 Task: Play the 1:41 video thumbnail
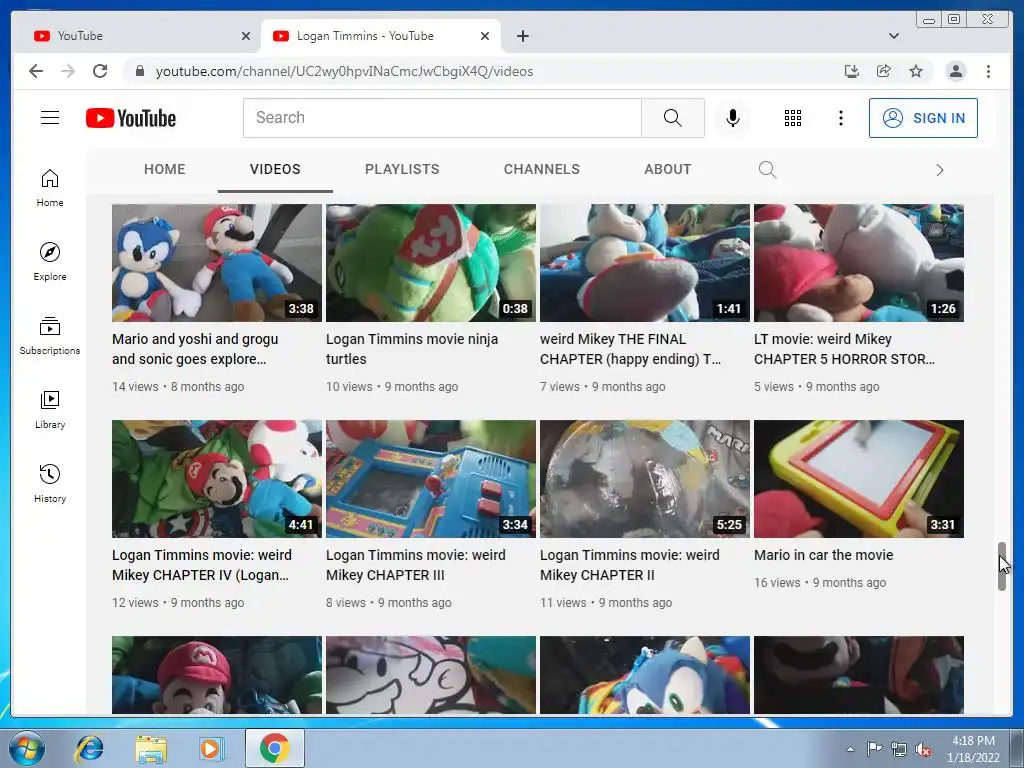pos(645,263)
